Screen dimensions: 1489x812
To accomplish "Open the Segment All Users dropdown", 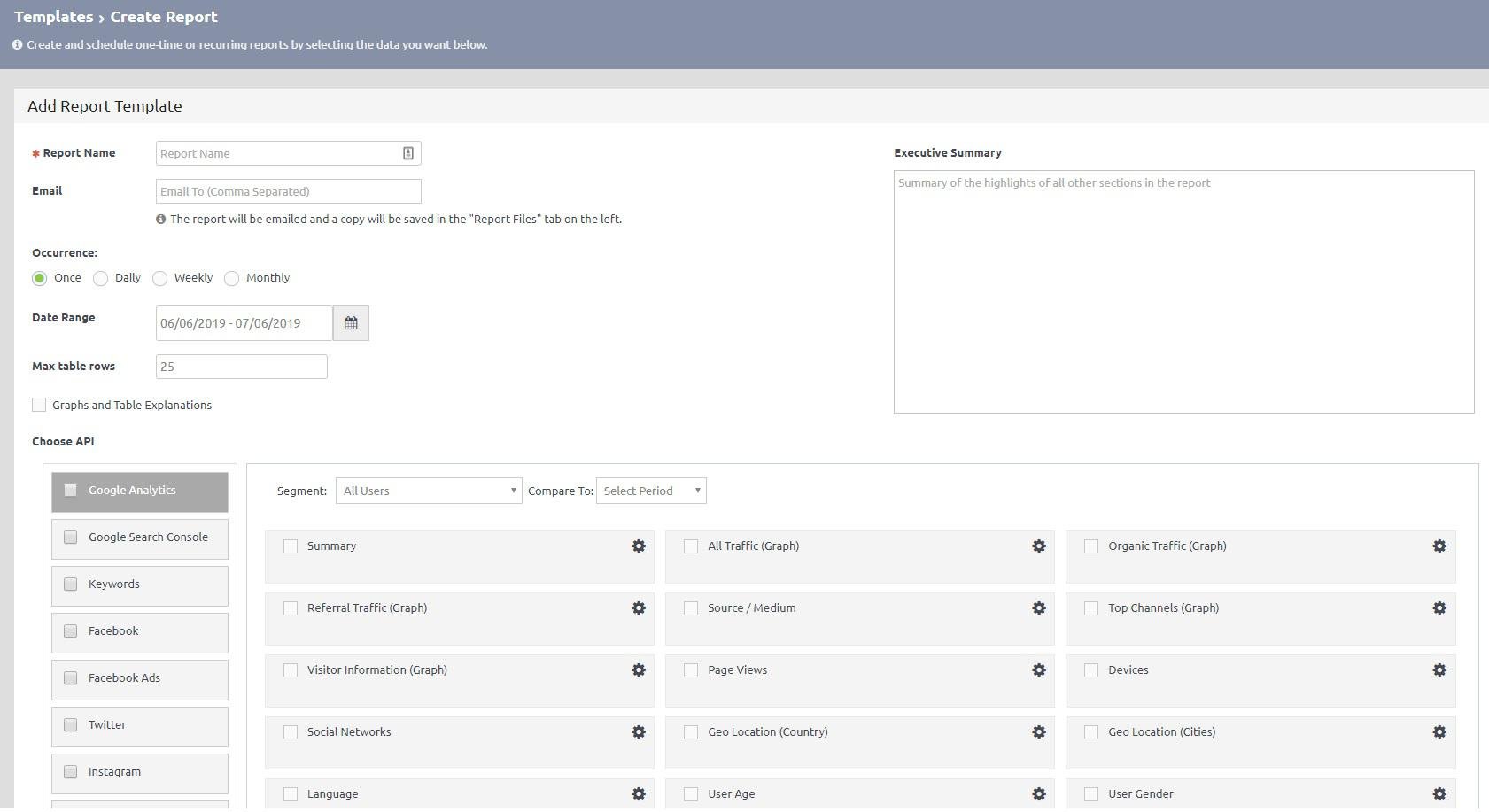I will pyautogui.click(x=429, y=491).
